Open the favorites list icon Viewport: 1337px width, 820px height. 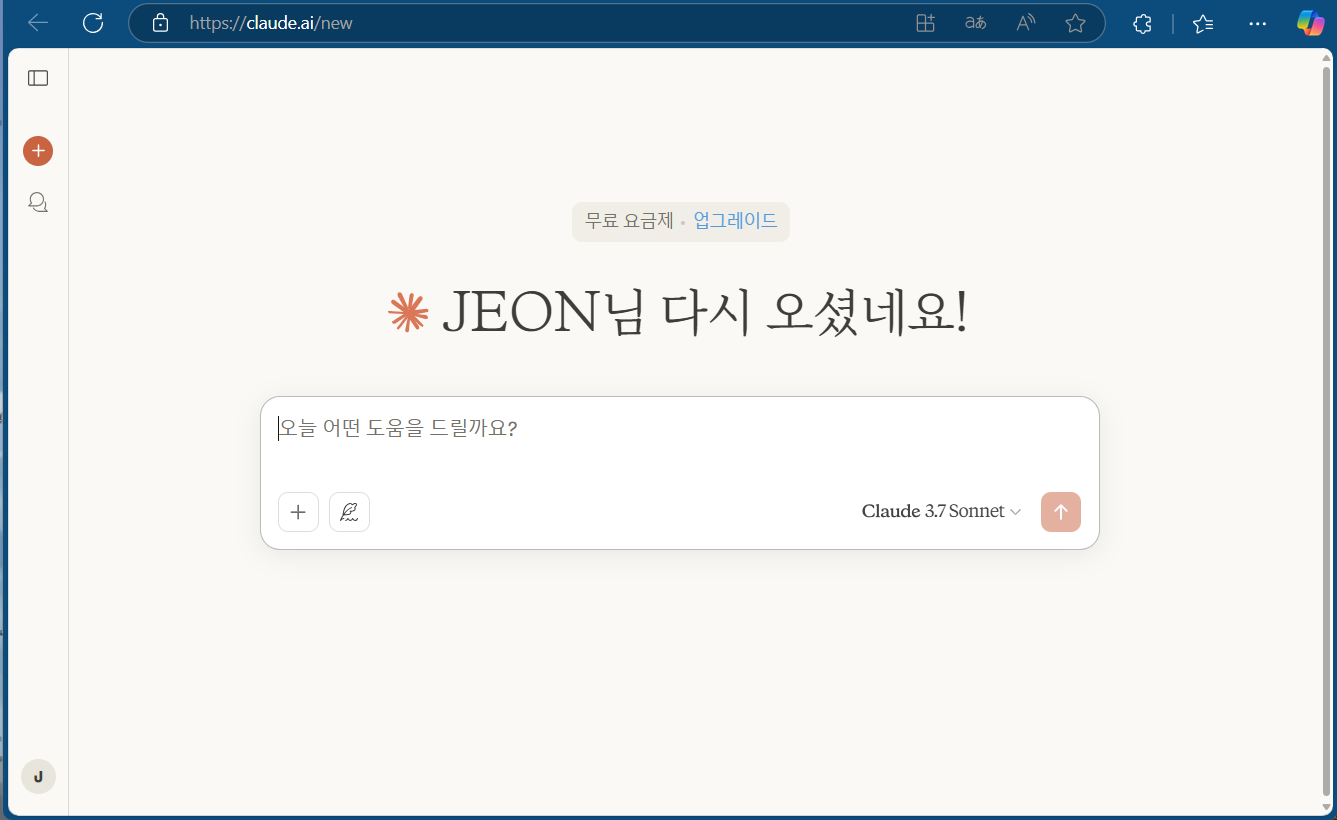1203,23
